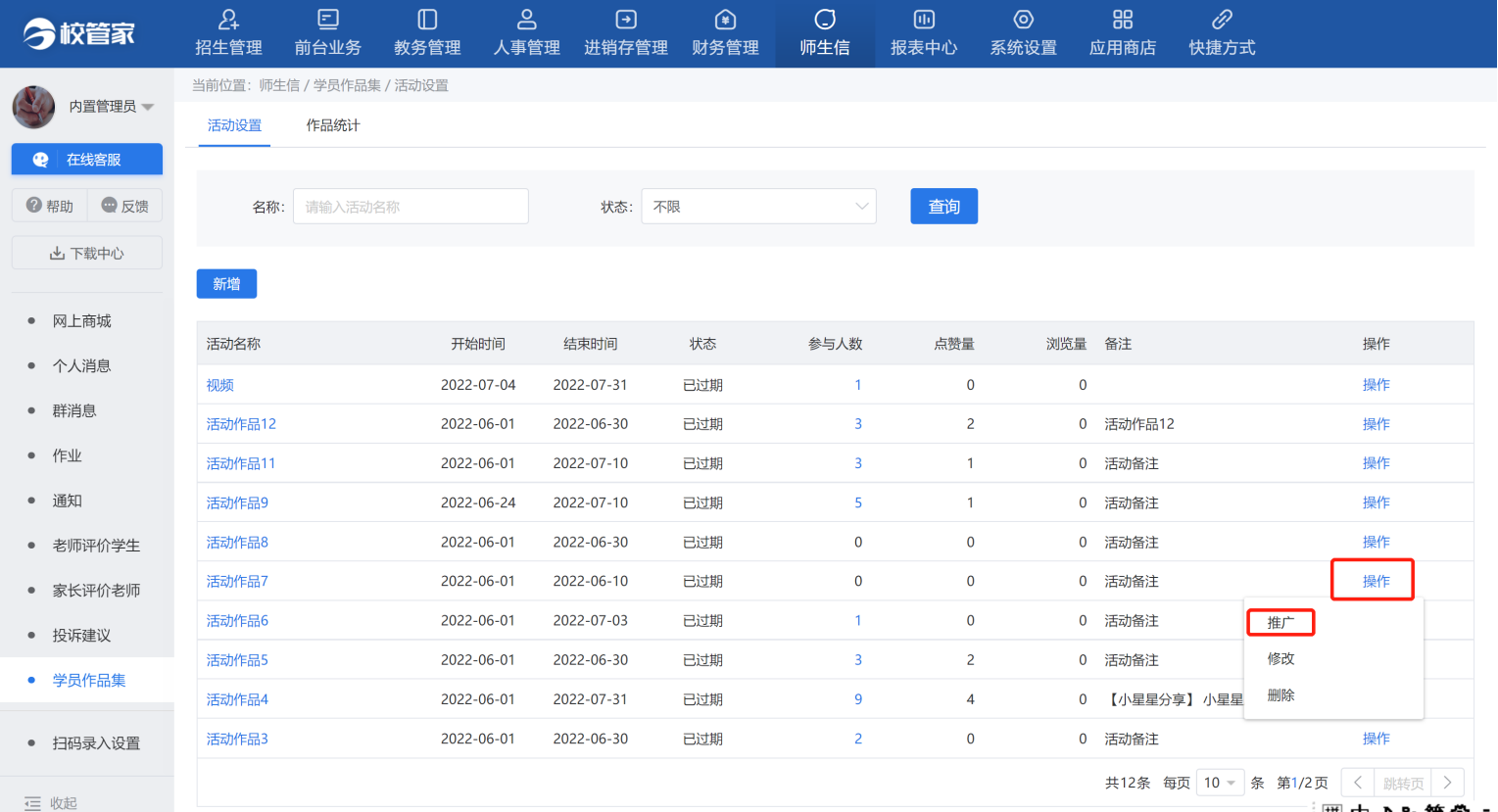Open 通知 sidebar item
The height and width of the screenshot is (812, 1498).
pos(67,501)
